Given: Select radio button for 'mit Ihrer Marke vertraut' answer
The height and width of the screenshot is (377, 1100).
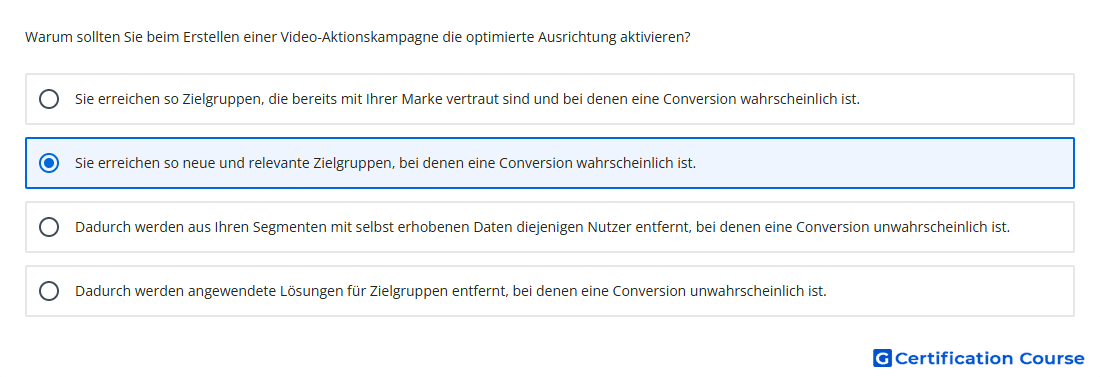Looking at the screenshot, I should pyautogui.click(x=49, y=99).
